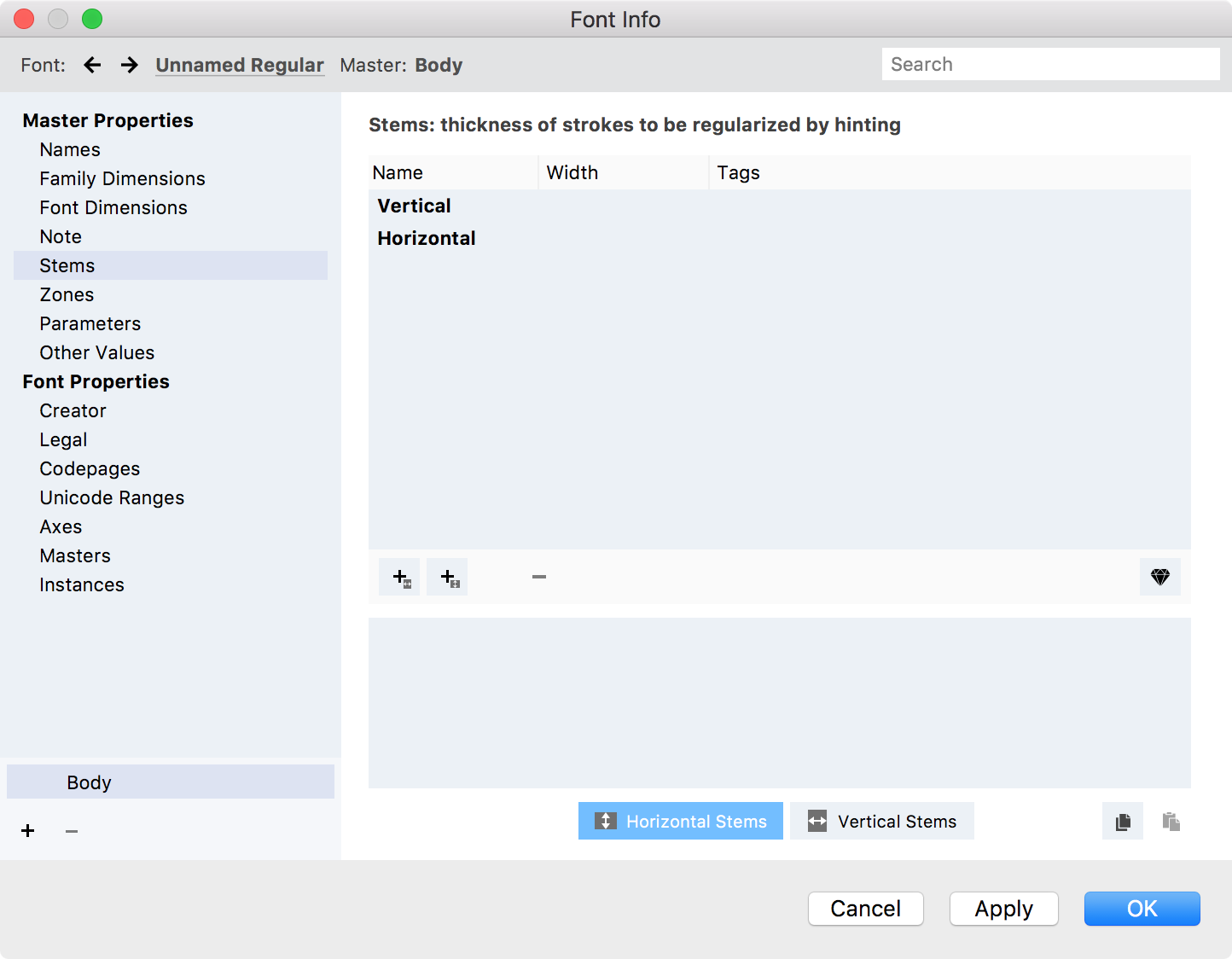
Task: Go to previous font with back arrow
Action: tap(92, 65)
